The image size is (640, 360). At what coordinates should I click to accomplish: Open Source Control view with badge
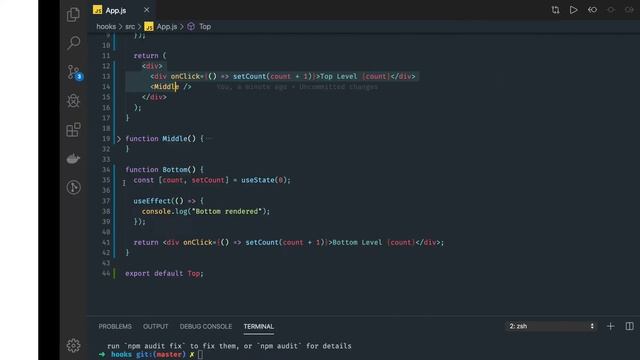coord(75,72)
